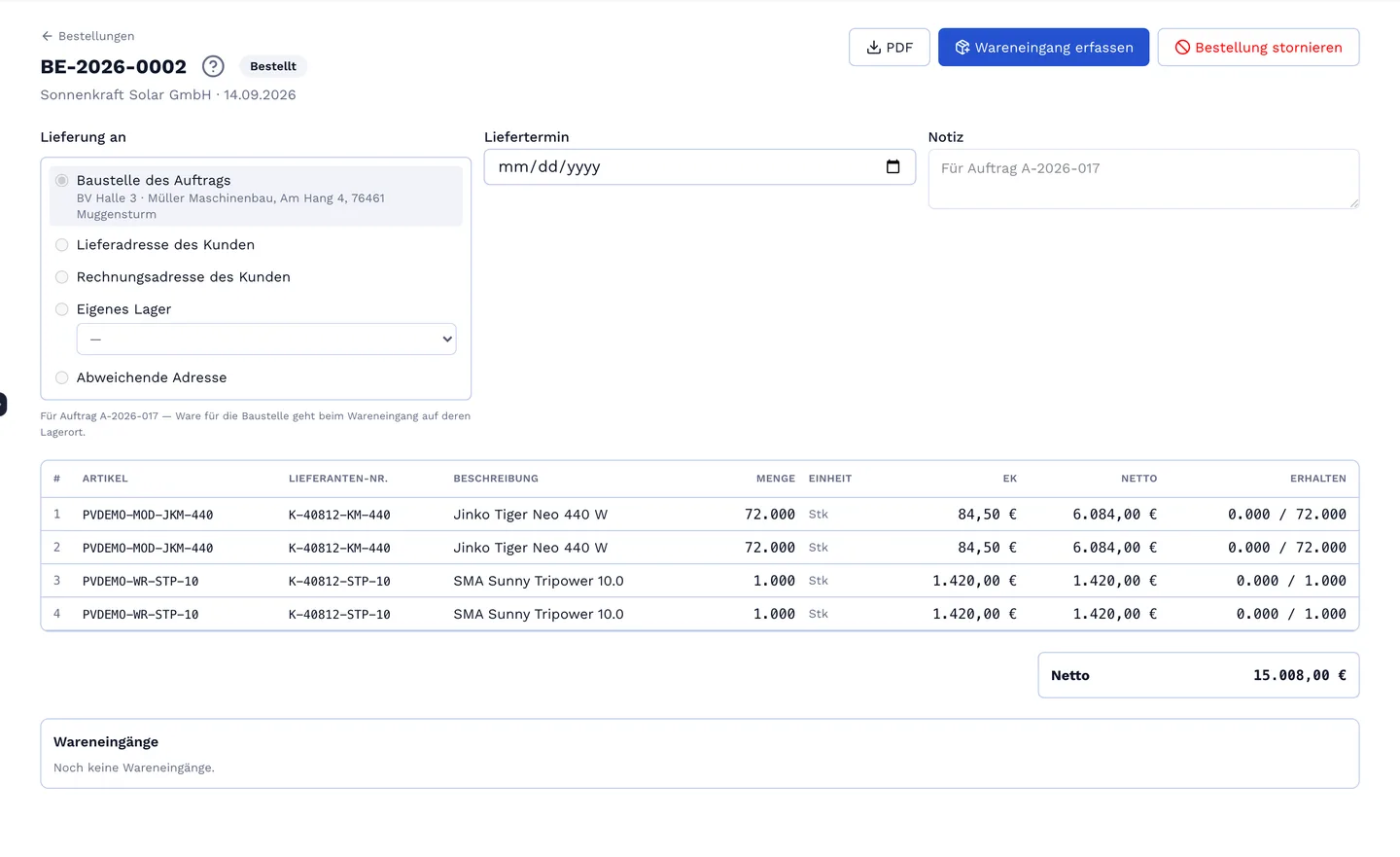Click the 6.084,00 € net value in row 1

(1115, 515)
